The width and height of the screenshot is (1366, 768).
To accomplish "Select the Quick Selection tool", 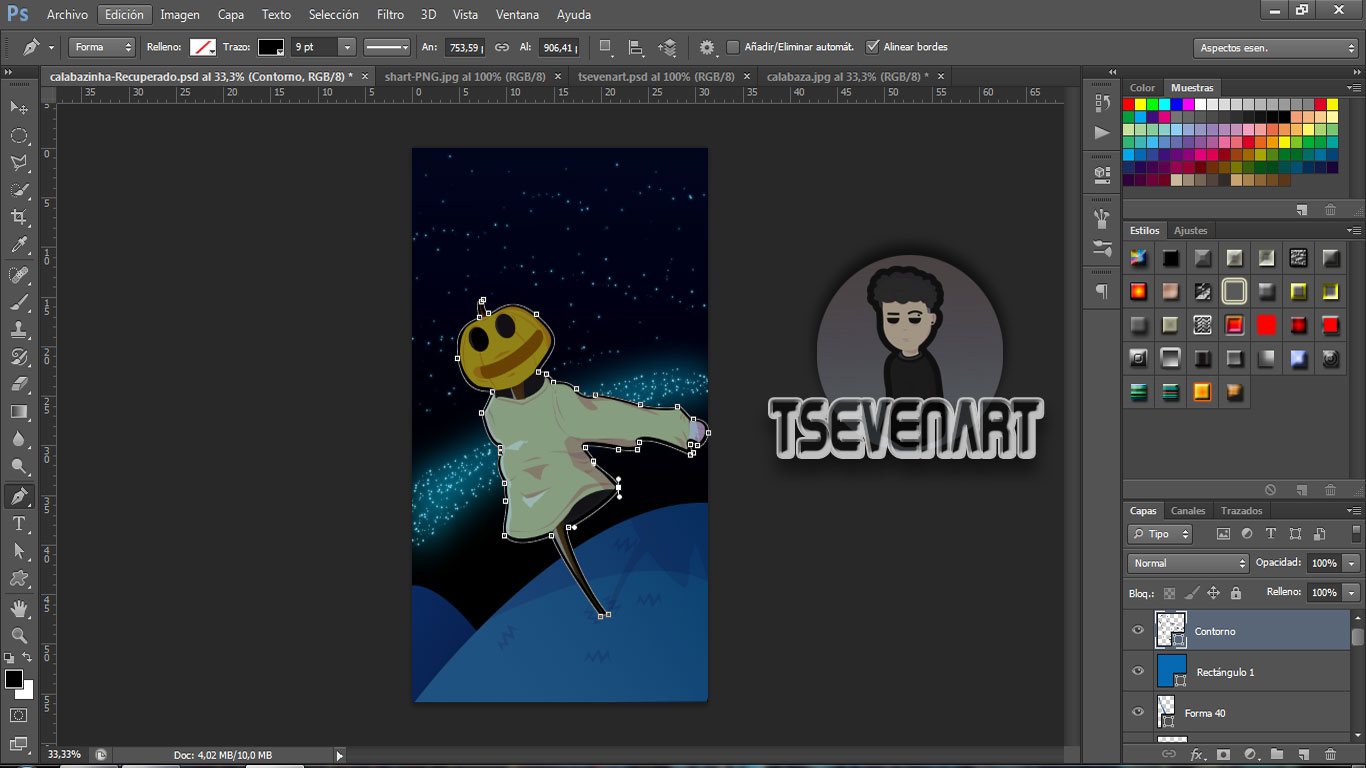I will [x=19, y=190].
